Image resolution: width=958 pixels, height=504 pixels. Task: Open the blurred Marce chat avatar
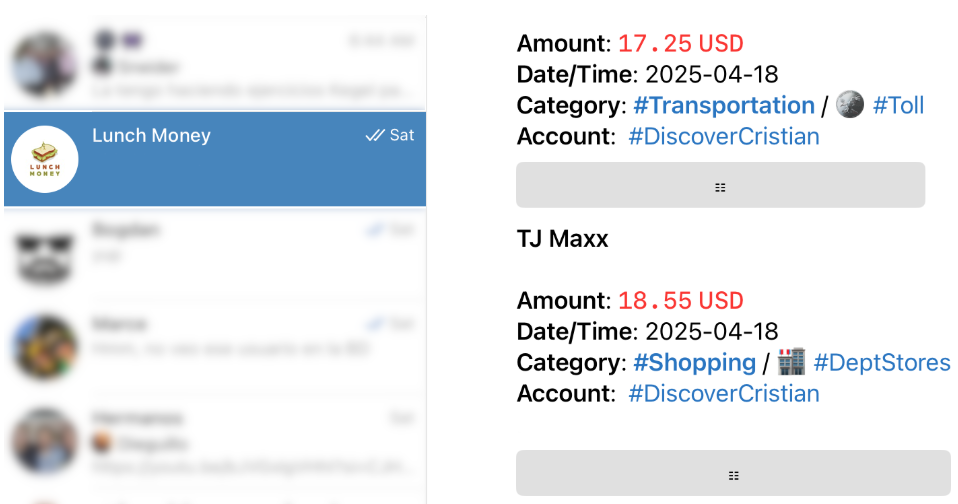(x=44, y=346)
